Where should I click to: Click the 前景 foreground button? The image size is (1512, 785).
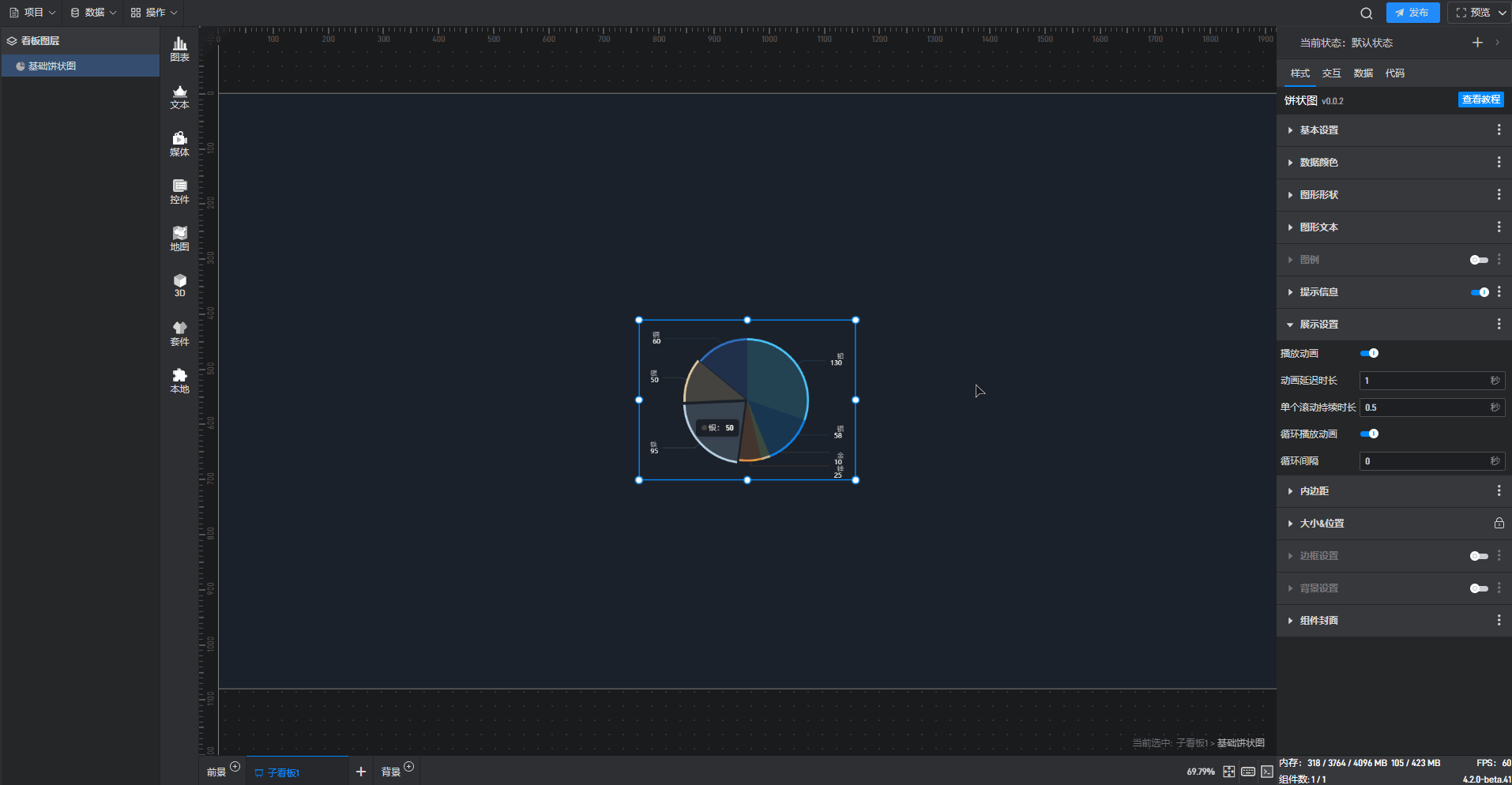click(x=216, y=772)
